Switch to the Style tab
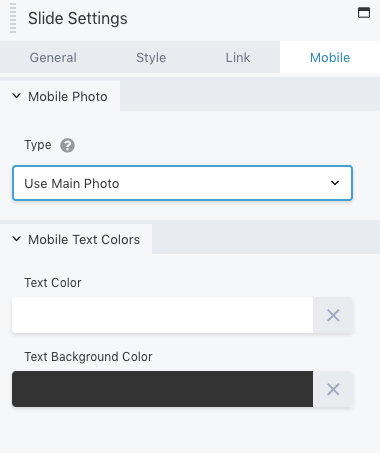Viewport: 380px width, 453px height. 151,57
